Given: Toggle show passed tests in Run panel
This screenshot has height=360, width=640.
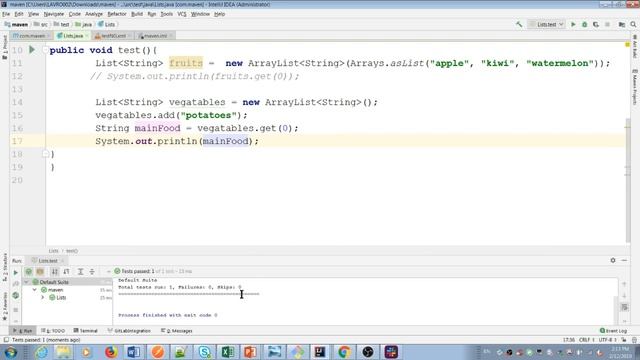Looking at the screenshot, I should (29, 271).
